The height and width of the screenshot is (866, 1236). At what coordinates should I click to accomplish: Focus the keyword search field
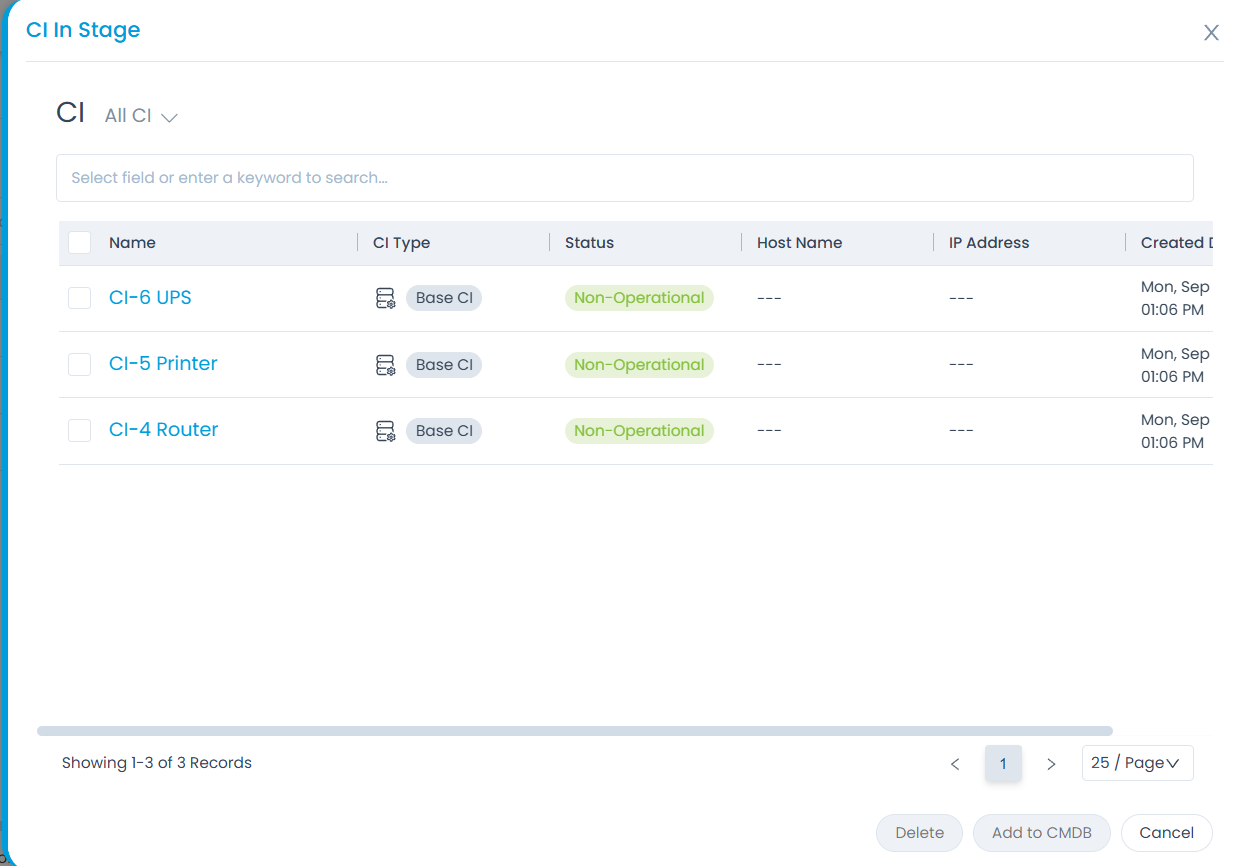pyautogui.click(x=624, y=178)
